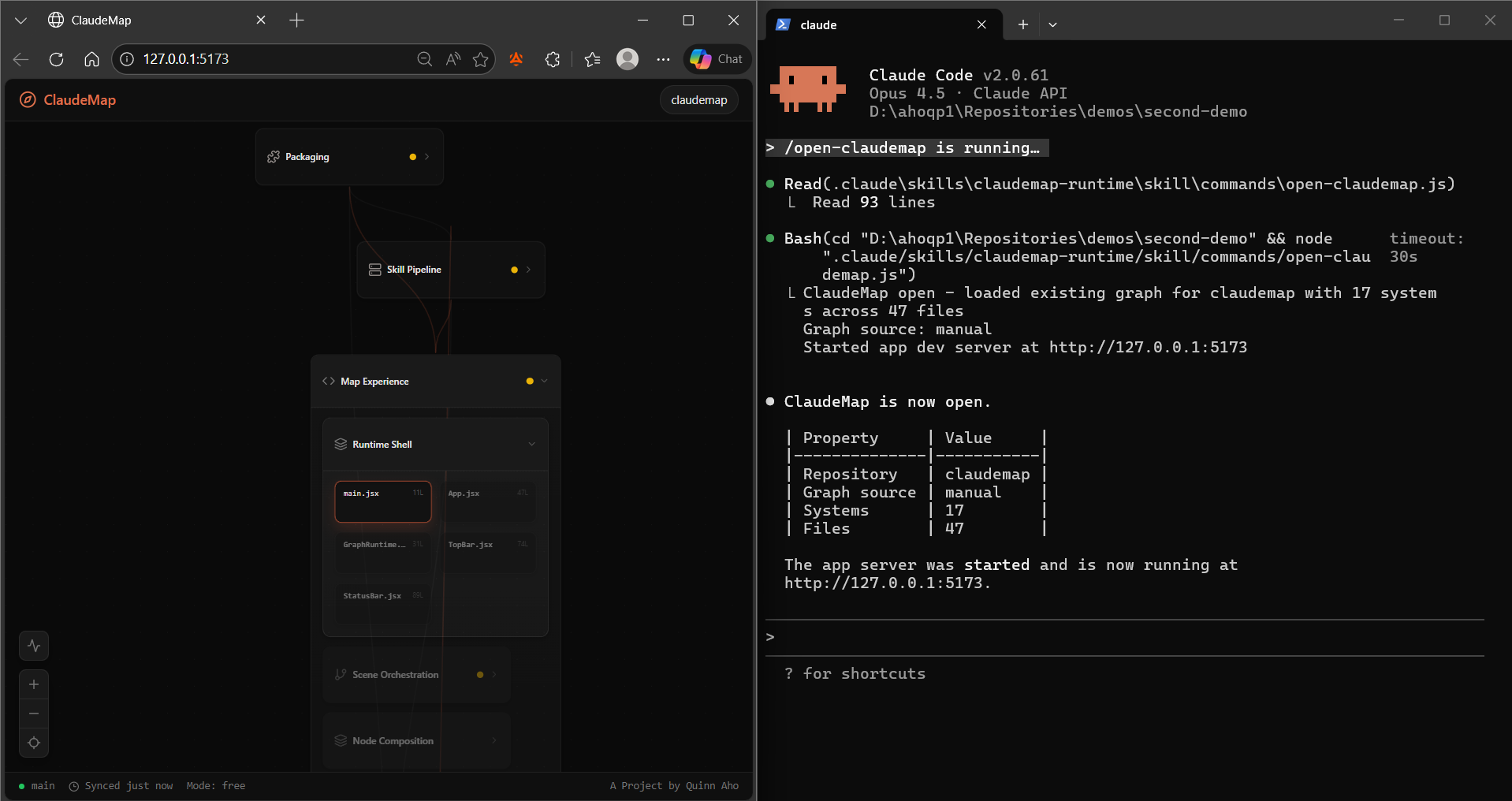This screenshot has height=801, width=1512.
Task: Select the main.jsx file card
Action: (x=383, y=501)
